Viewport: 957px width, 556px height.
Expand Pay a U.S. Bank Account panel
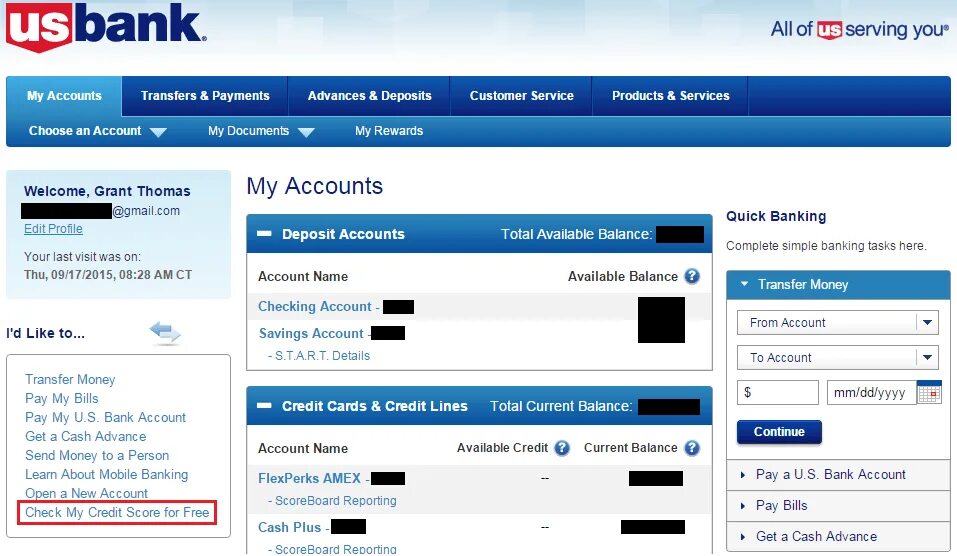tap(838, 474)
